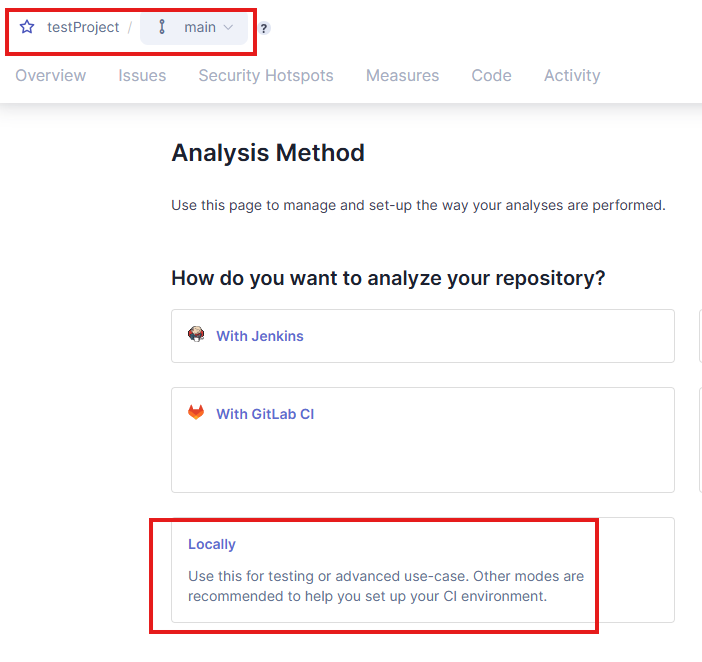Open the question mark help tooltip
702x662 pixels.
click(x=264, y=28)
